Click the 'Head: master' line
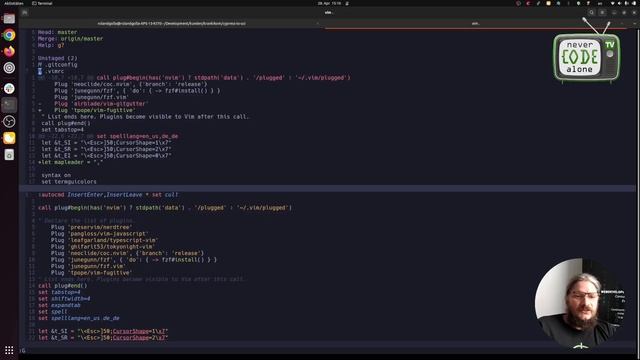 [57, 32]
